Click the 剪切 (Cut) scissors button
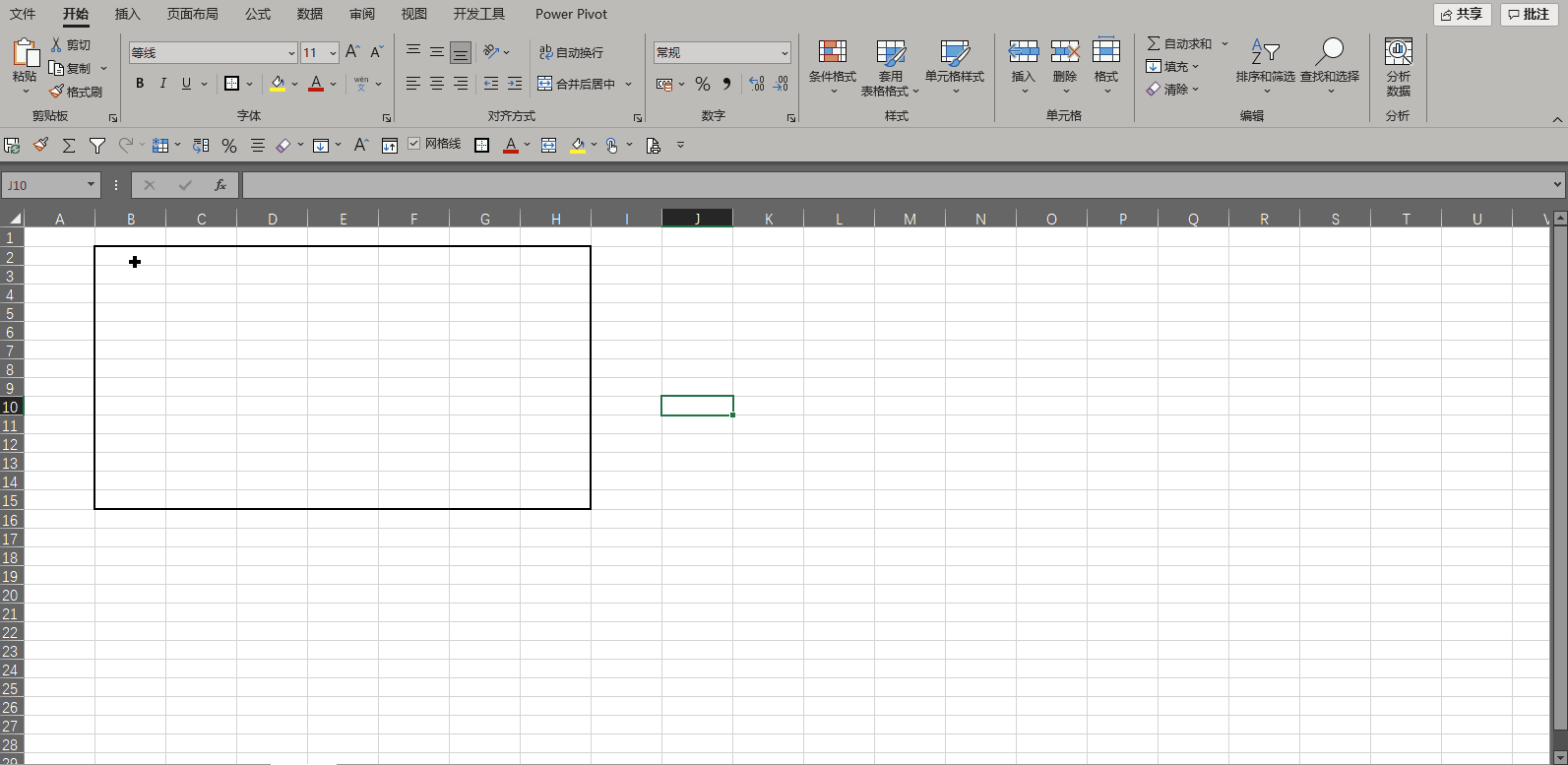Image resolution: width=1568 pixels, height=765 pixels. tap(70, 45)
